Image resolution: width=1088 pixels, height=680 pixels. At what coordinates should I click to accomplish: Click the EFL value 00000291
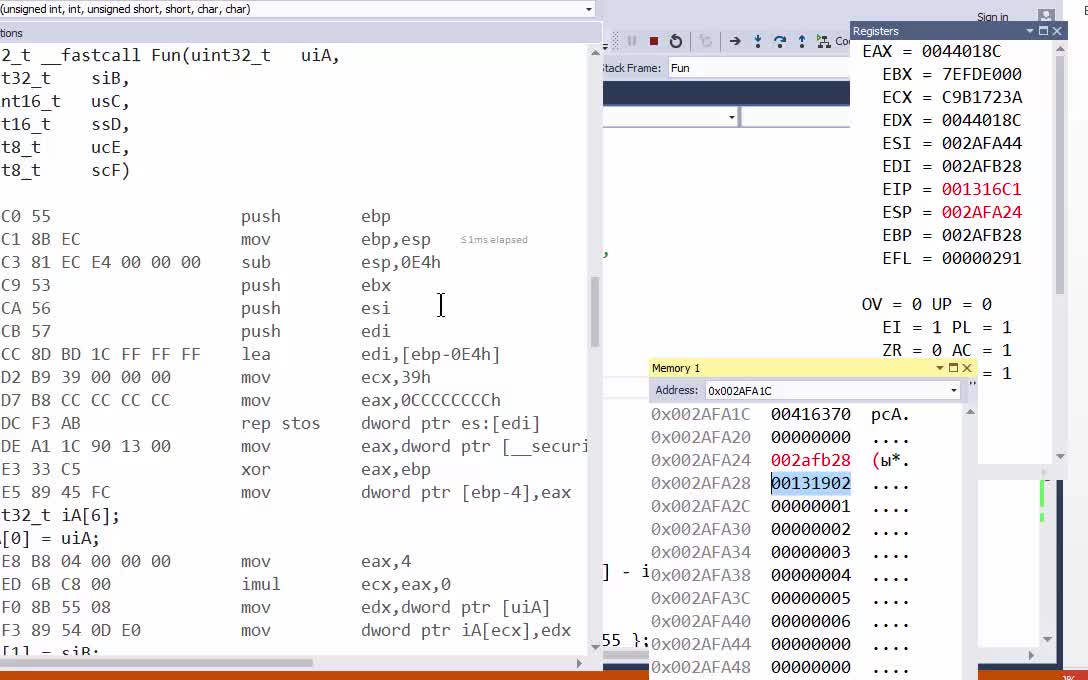[981, 258]
